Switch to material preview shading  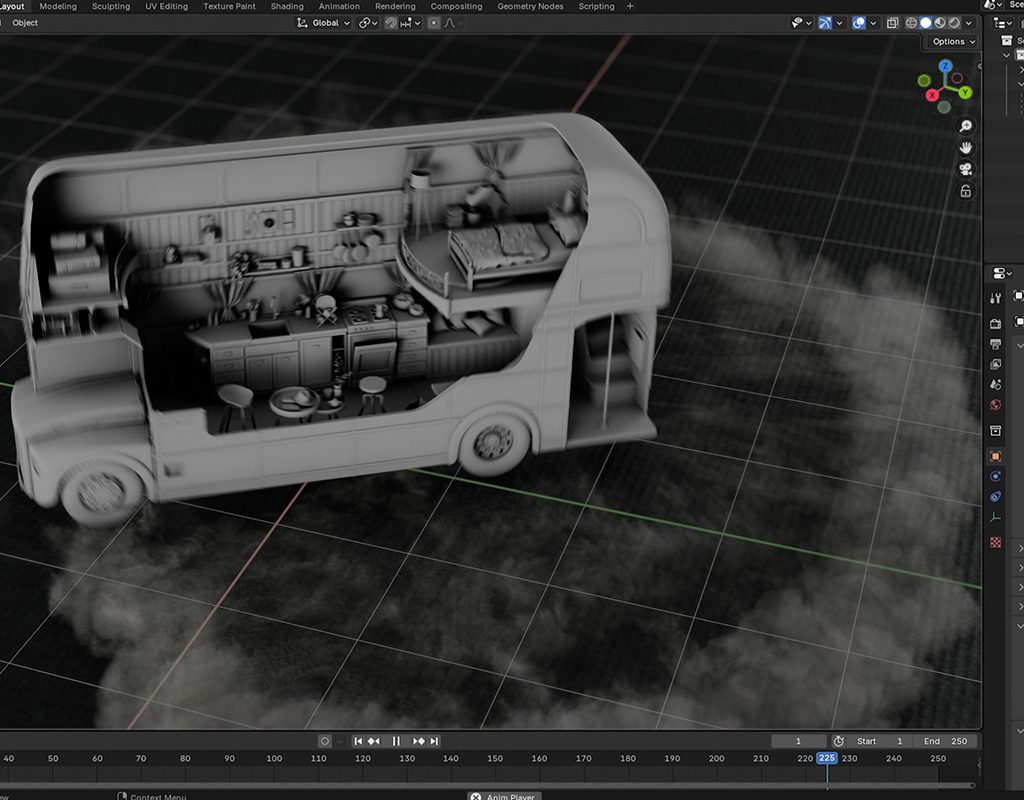pyautogui.click(x=940, y=23)
